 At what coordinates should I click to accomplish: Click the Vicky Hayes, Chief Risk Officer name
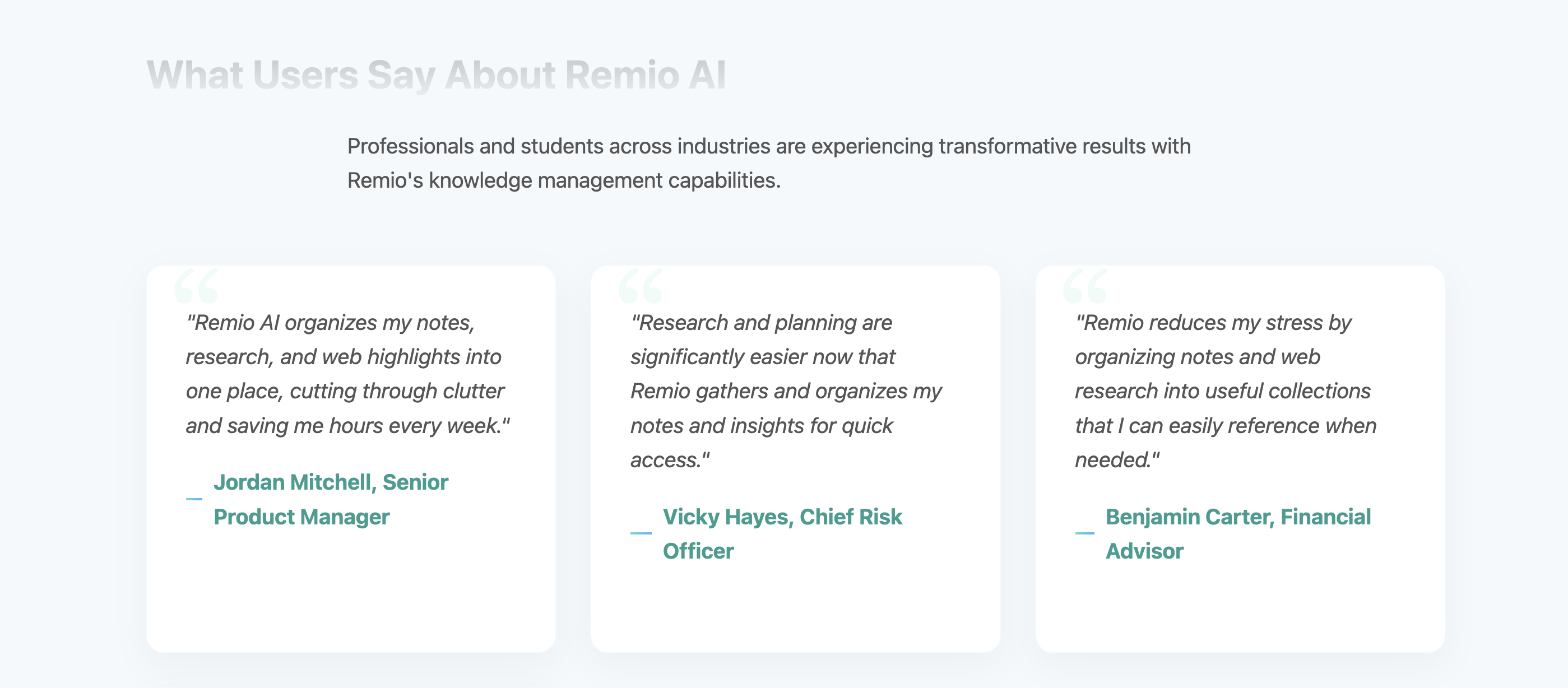[x=782, y=533]
